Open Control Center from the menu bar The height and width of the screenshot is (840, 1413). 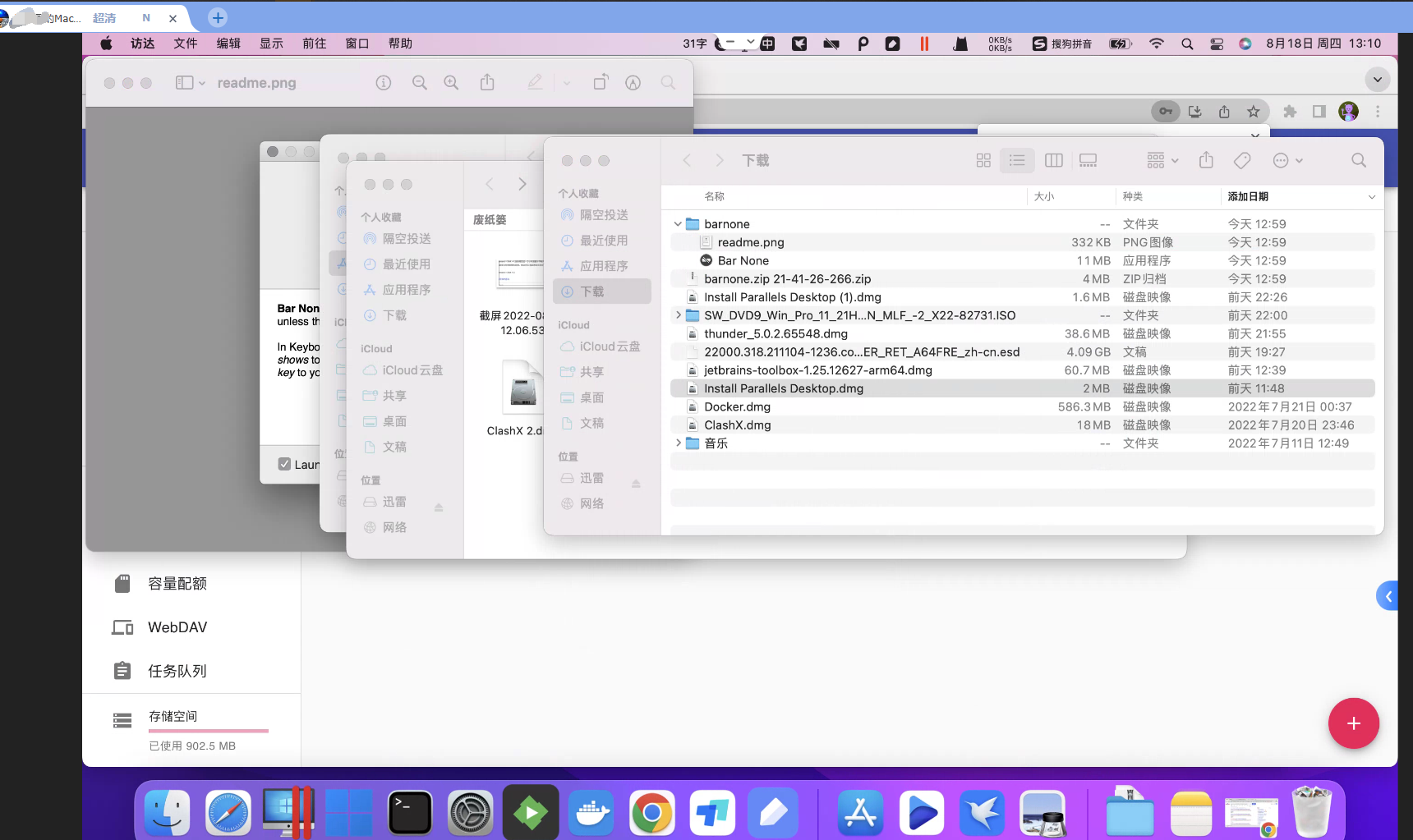1217,44
